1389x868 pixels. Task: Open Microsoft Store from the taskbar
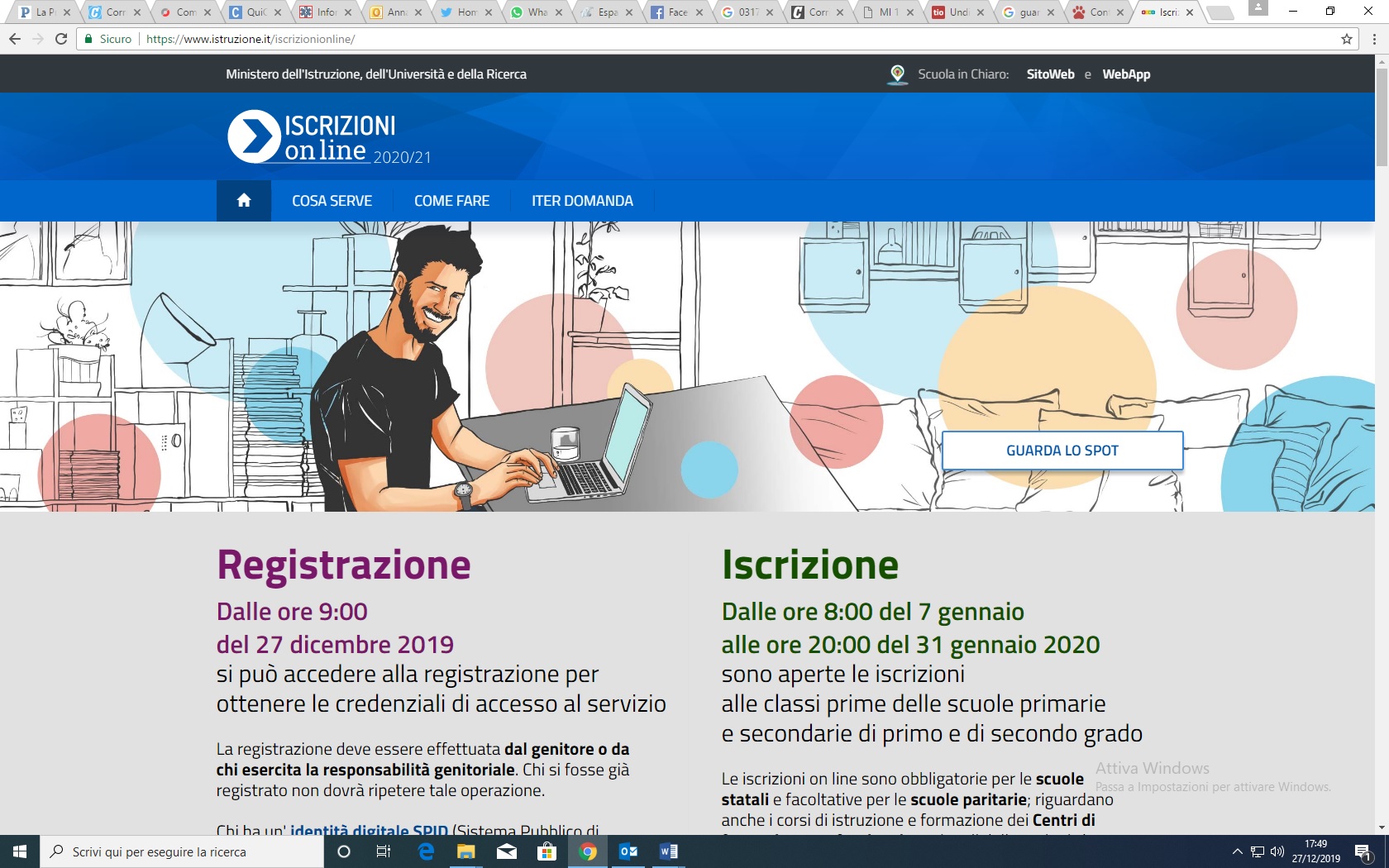tap(547, 851)
